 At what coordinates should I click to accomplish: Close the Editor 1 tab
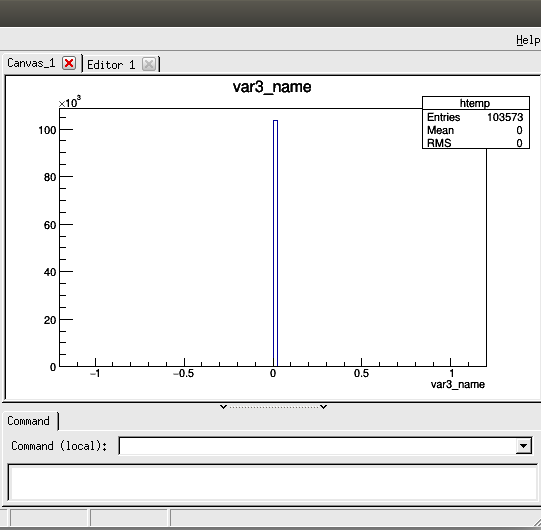(149, 64)
